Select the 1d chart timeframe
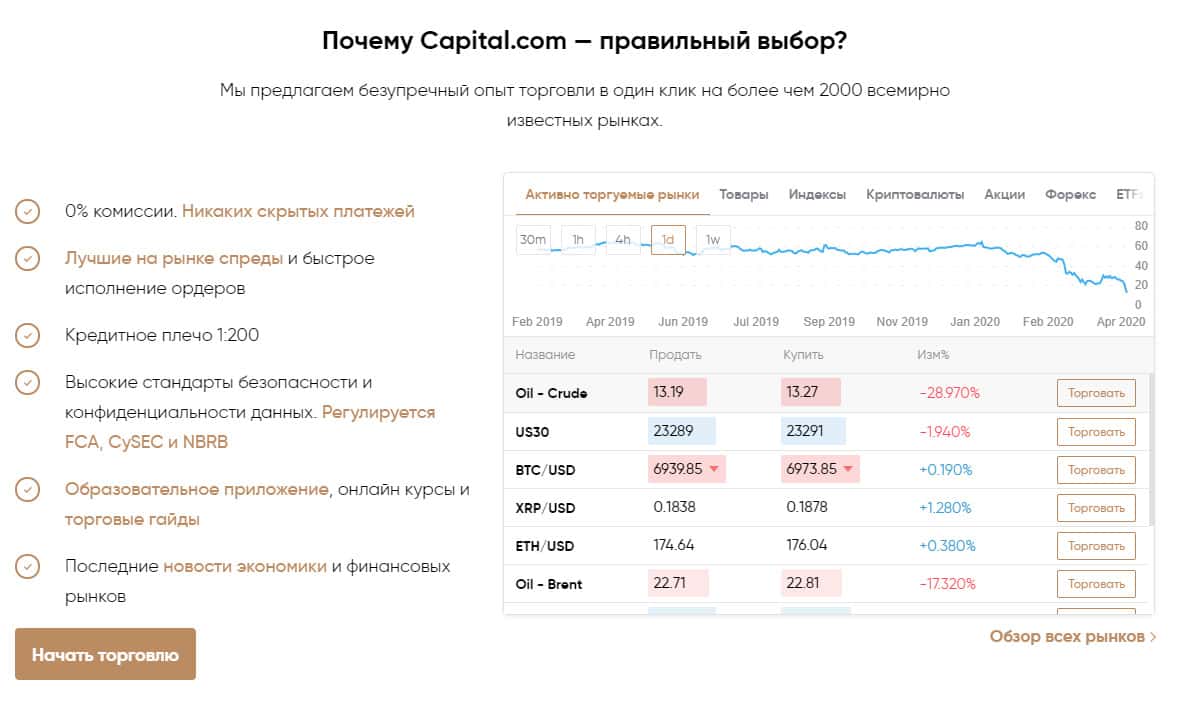The width and height of the screenshot is (1177, 726). coord(668,240)
